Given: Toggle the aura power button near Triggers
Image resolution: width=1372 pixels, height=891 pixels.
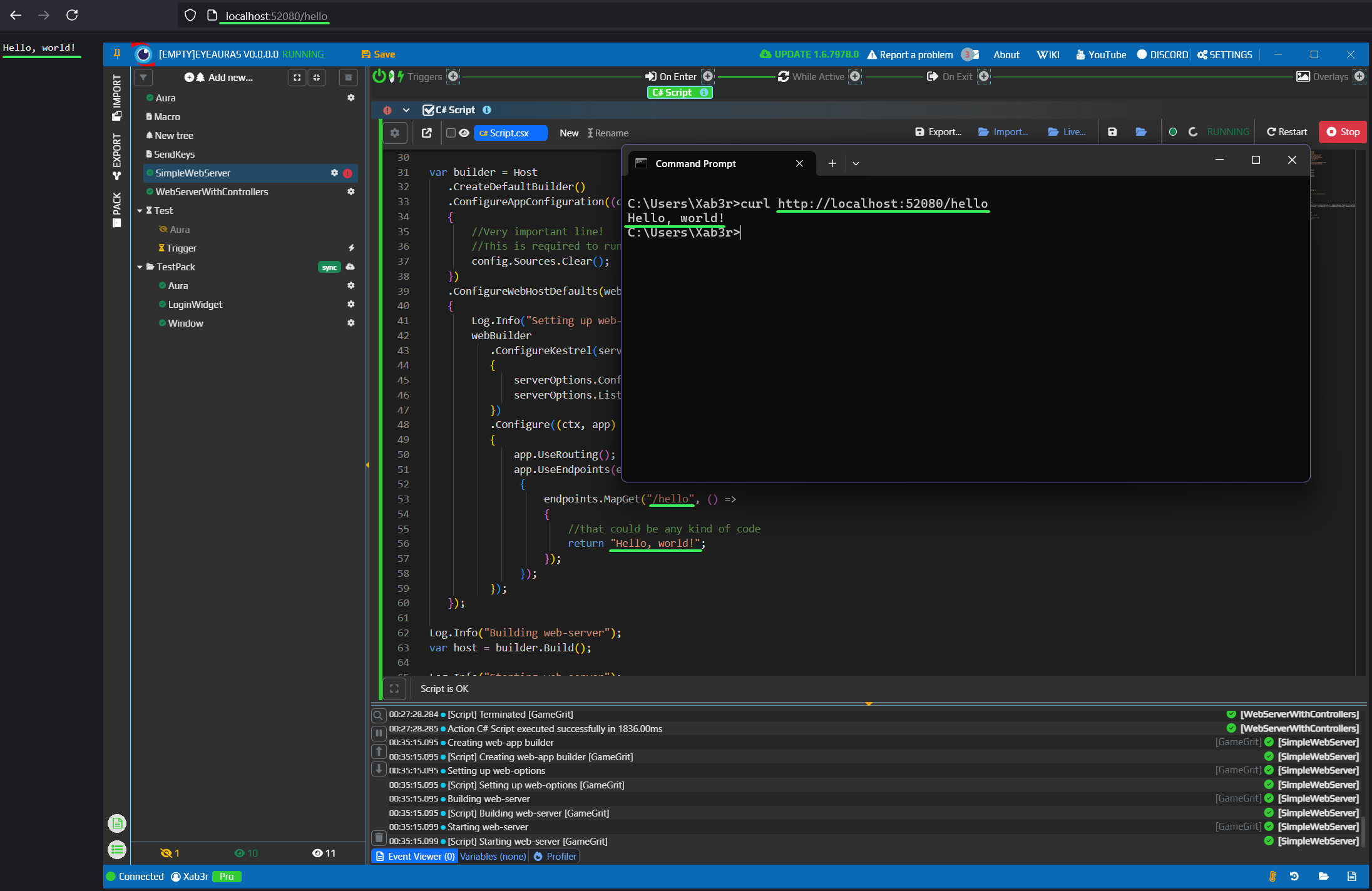Looking at the screenshot, I should coord(379,76).
